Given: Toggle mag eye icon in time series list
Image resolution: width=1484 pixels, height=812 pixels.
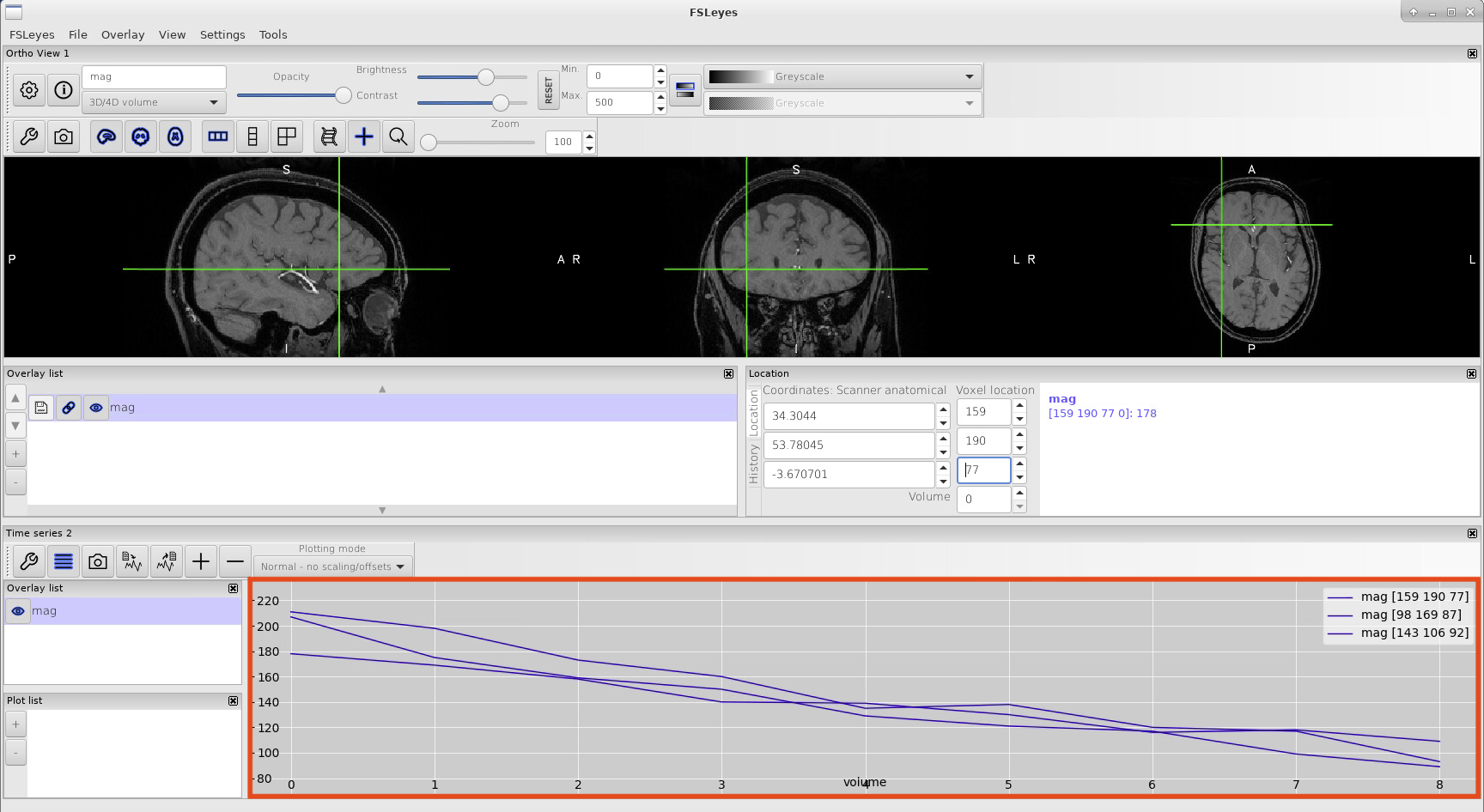Looking at the screenshot, I should coord(18,611).
